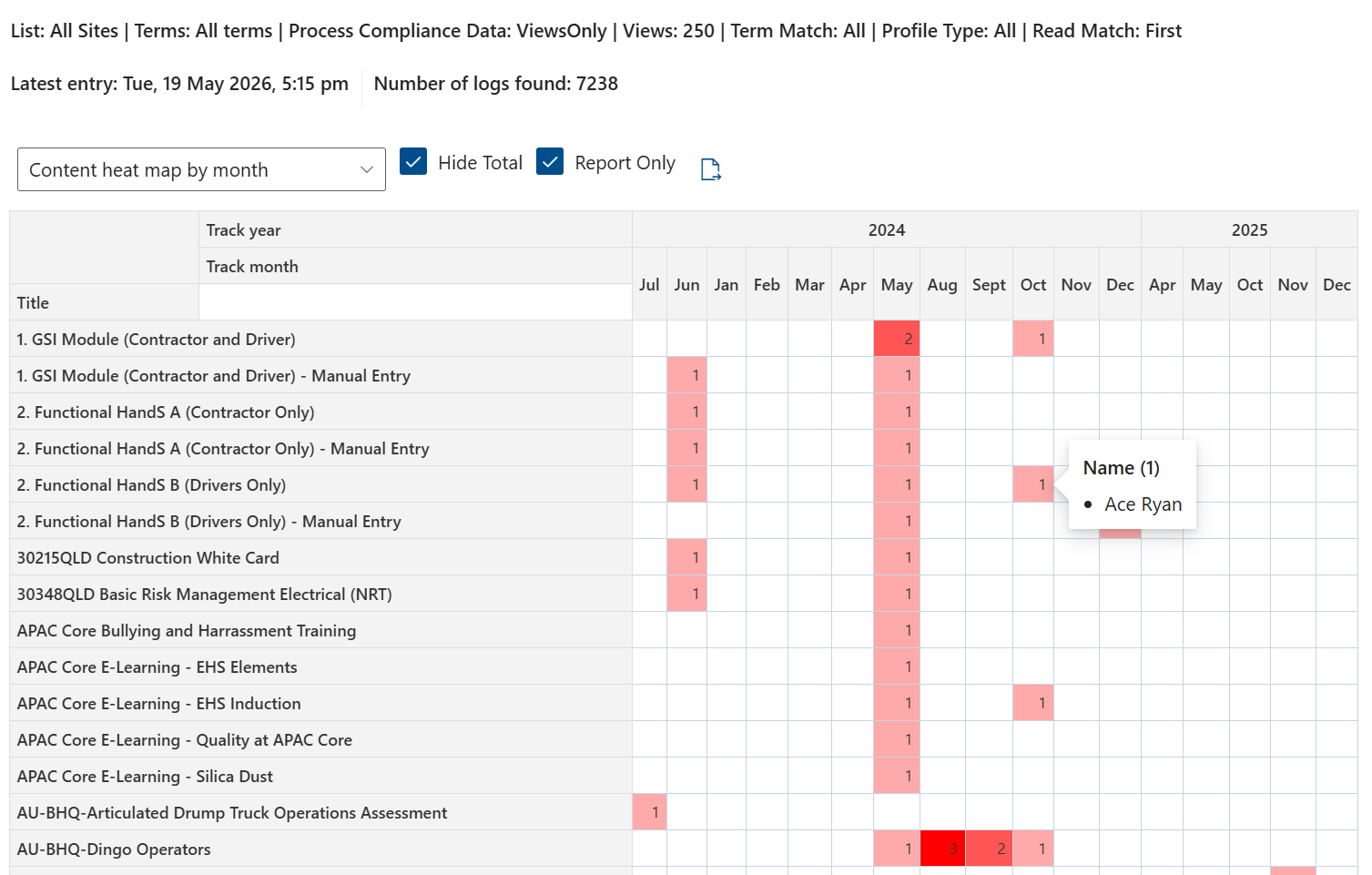Select the 2024 year column header
Image resolution: width=1372 pixels, height=875 pixels.
tap(887, 229)
